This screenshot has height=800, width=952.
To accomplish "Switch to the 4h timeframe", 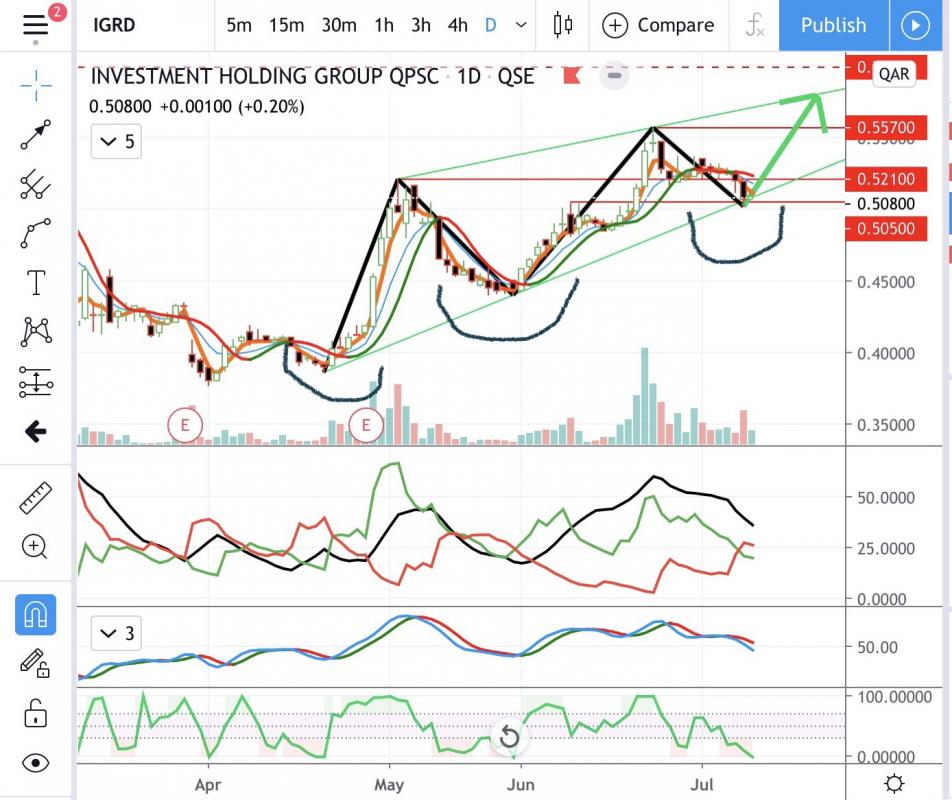I will point(457,25).
